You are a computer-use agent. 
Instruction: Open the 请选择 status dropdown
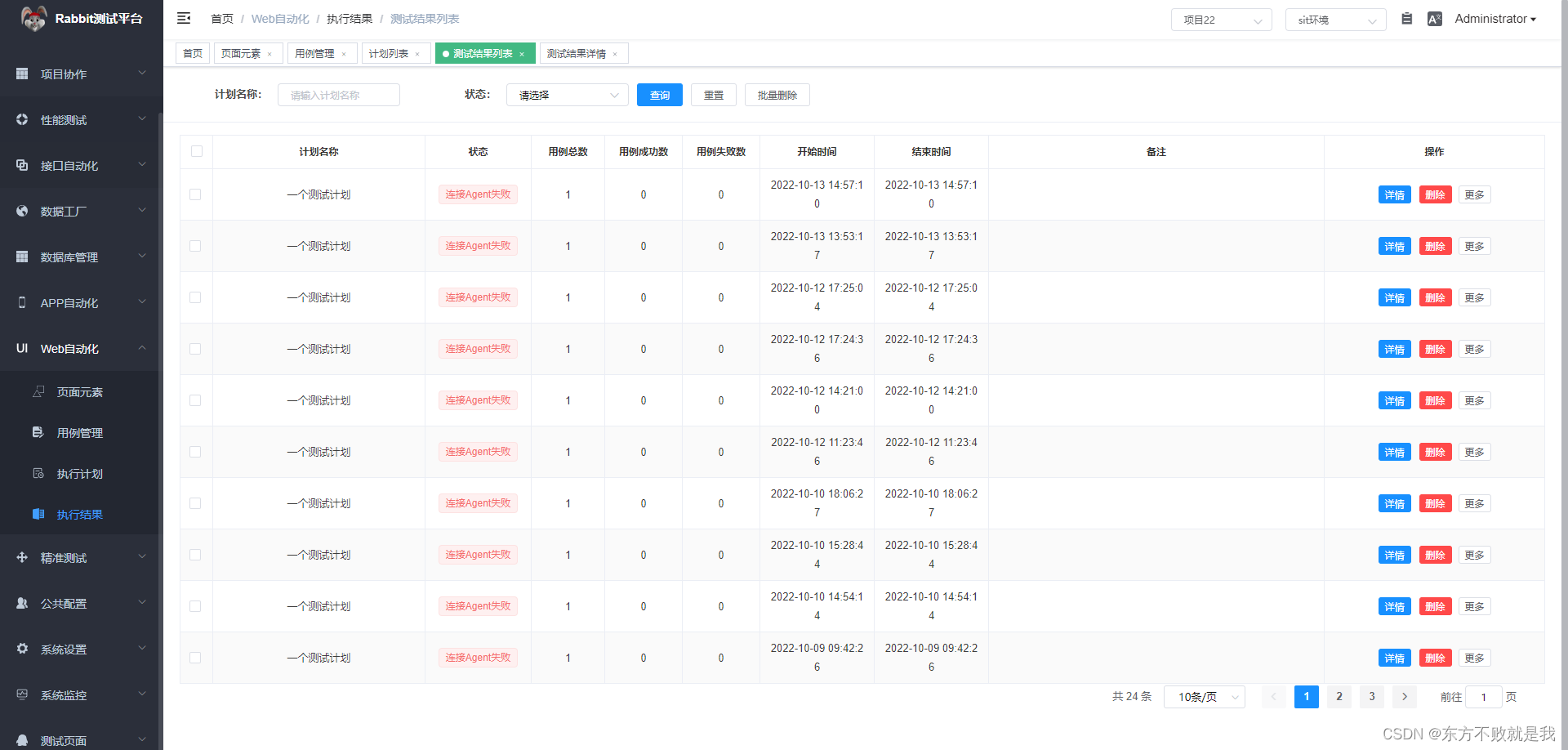pyautogui.click(x=567, y=94)
